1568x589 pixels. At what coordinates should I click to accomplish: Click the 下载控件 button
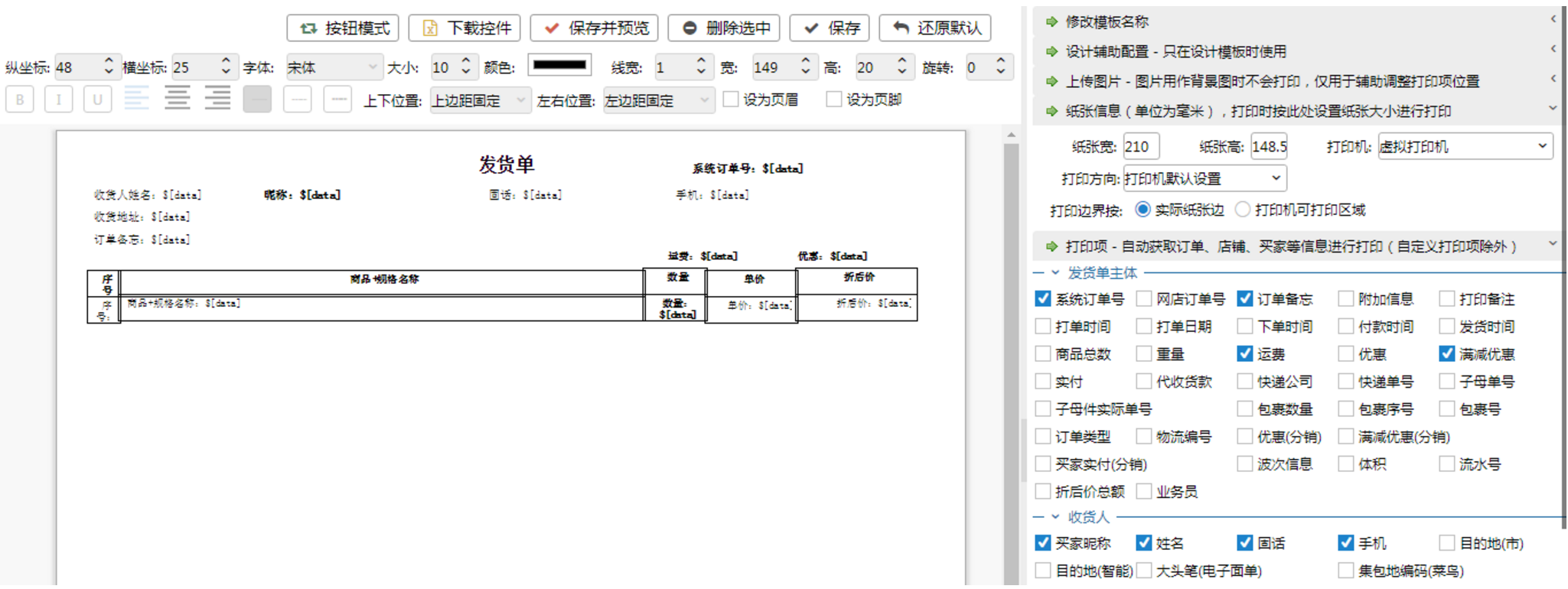pyautogui.click(x=465, y=28)
